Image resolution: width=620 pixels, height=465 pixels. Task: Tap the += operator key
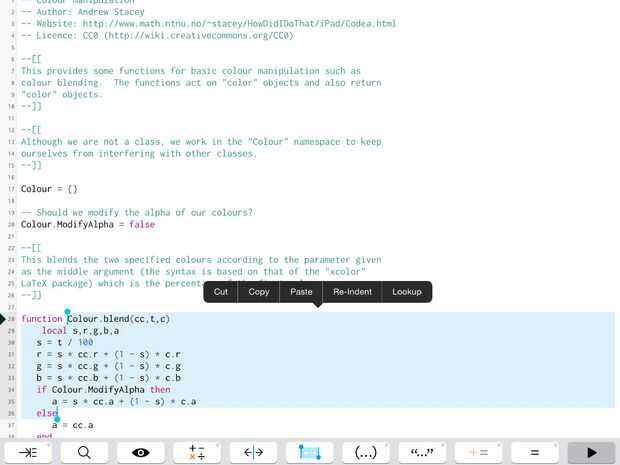pos(478,452)
